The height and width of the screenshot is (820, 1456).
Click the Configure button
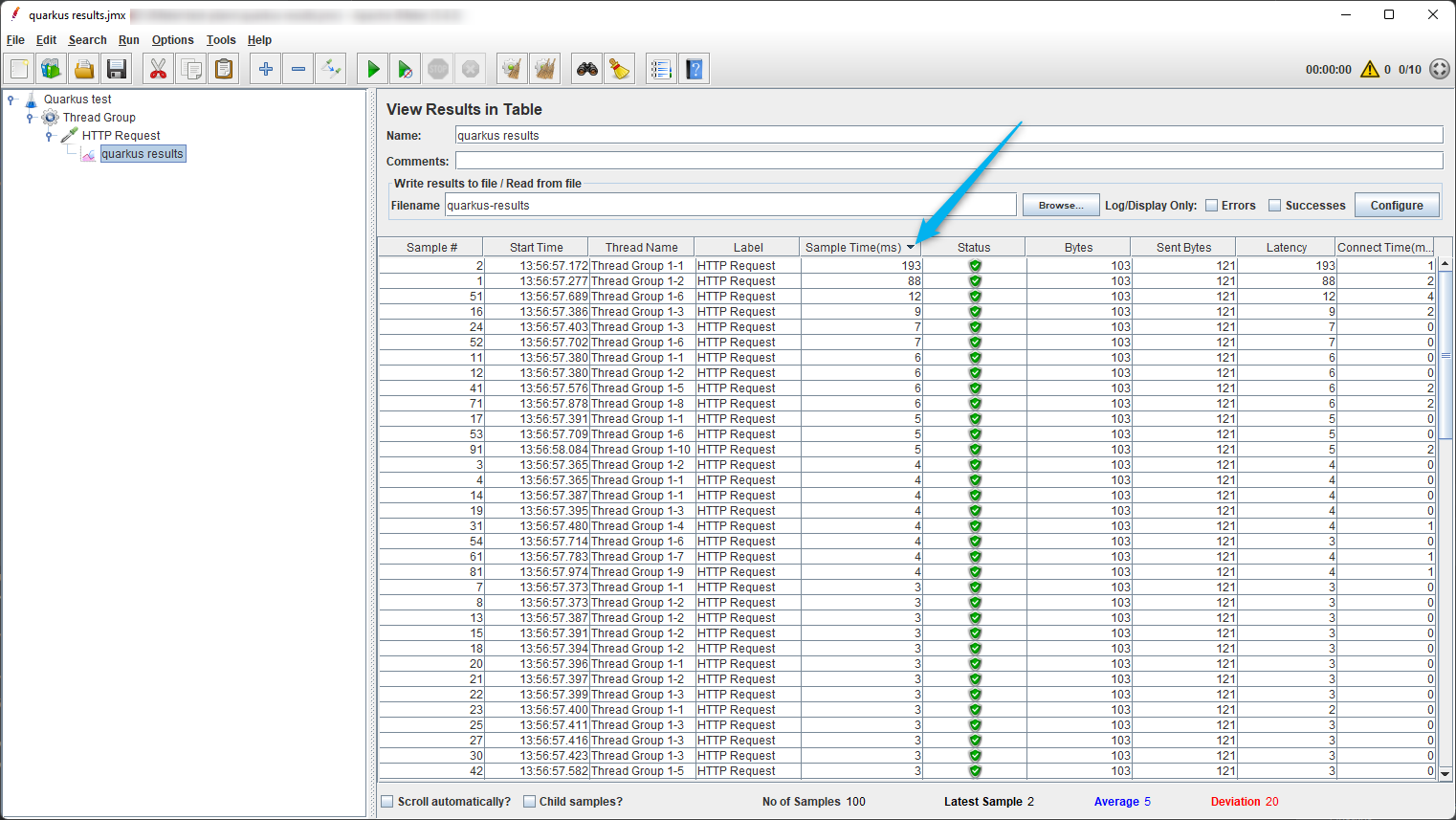point(1396,206)
